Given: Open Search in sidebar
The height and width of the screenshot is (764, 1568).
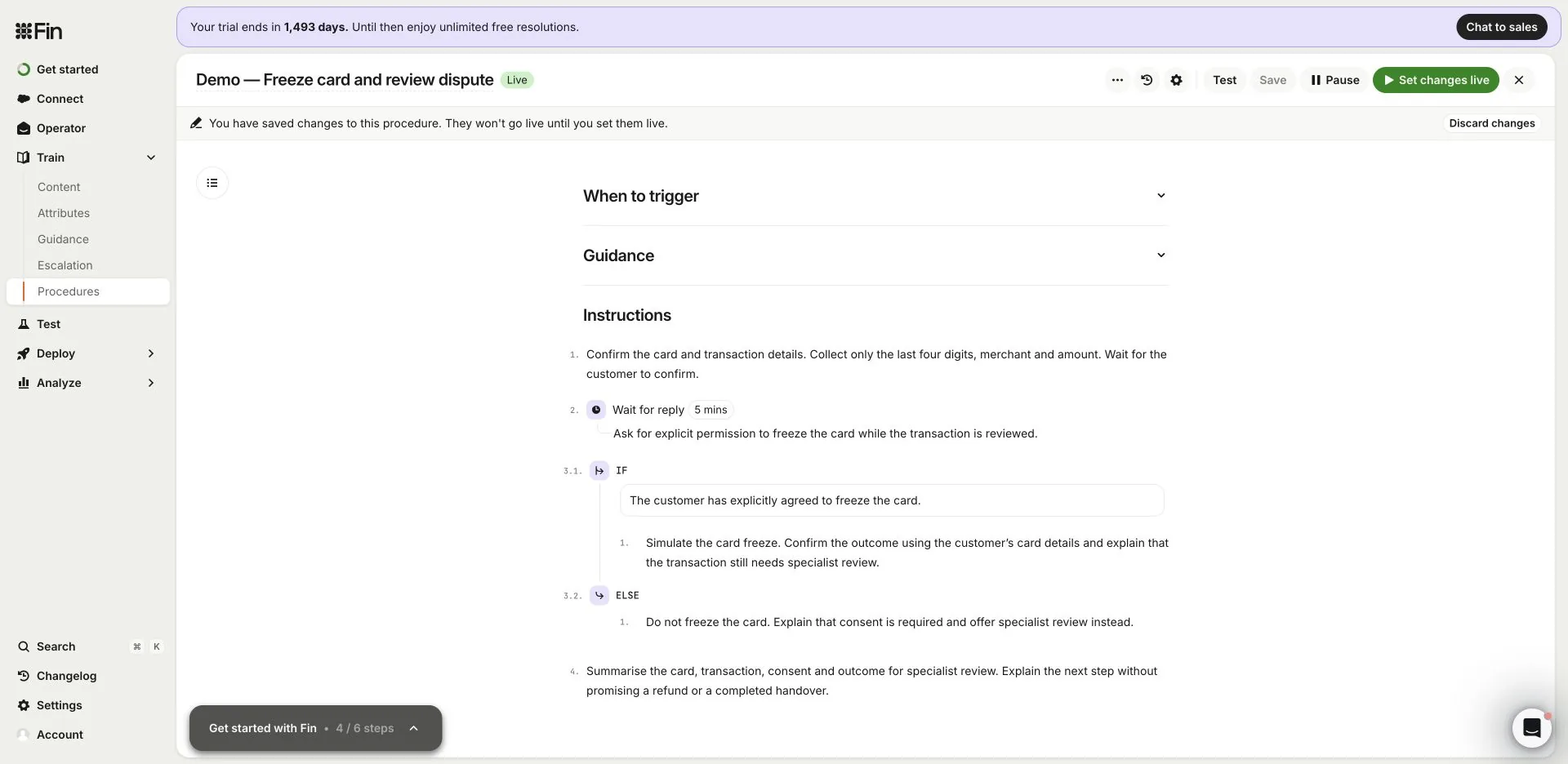Looking at the screenshot, I should (88, 646).
